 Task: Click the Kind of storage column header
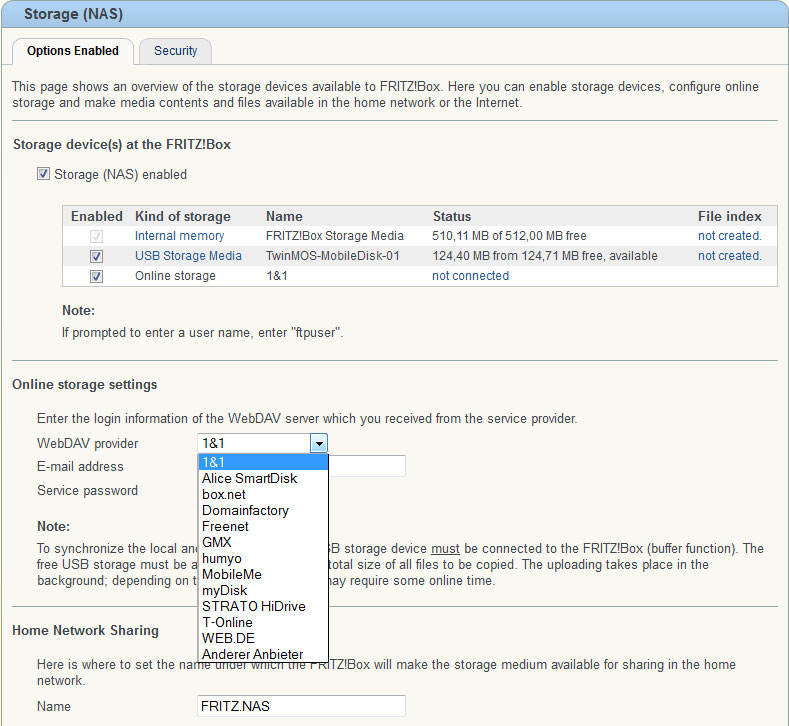tap(183, 216)
